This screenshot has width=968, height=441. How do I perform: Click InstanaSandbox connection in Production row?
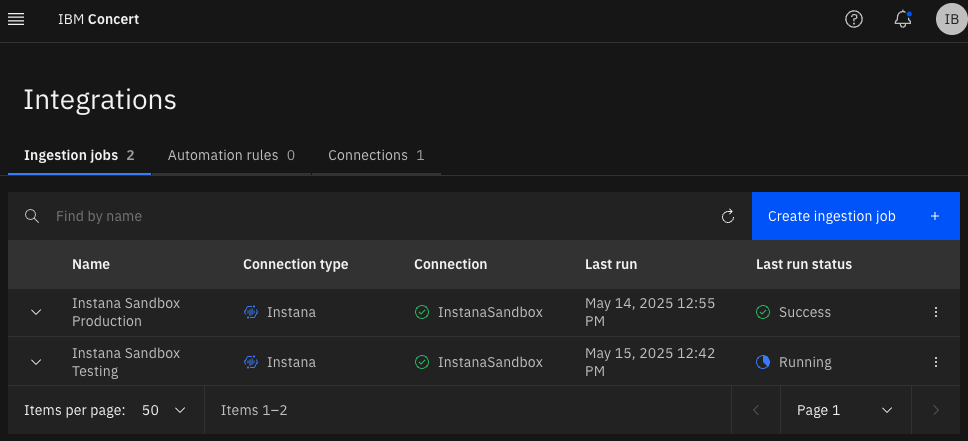[490, 313]
